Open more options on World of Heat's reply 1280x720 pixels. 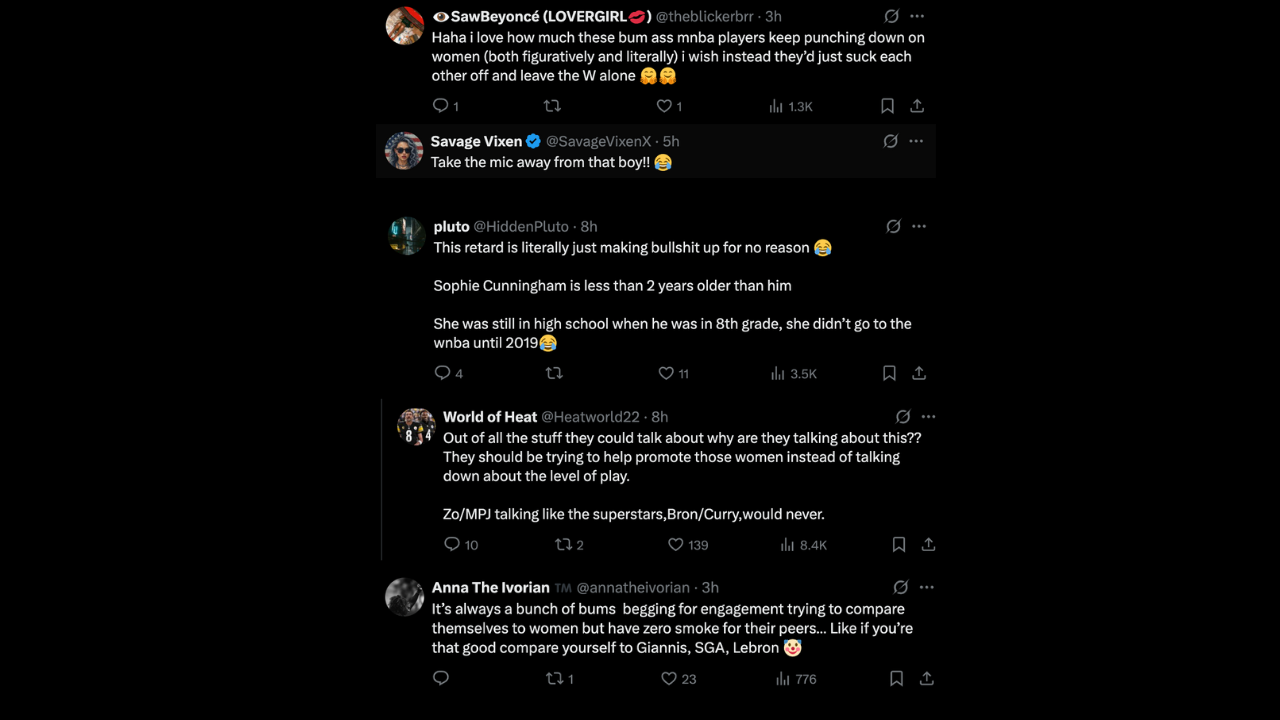click(x=928, y=416)
